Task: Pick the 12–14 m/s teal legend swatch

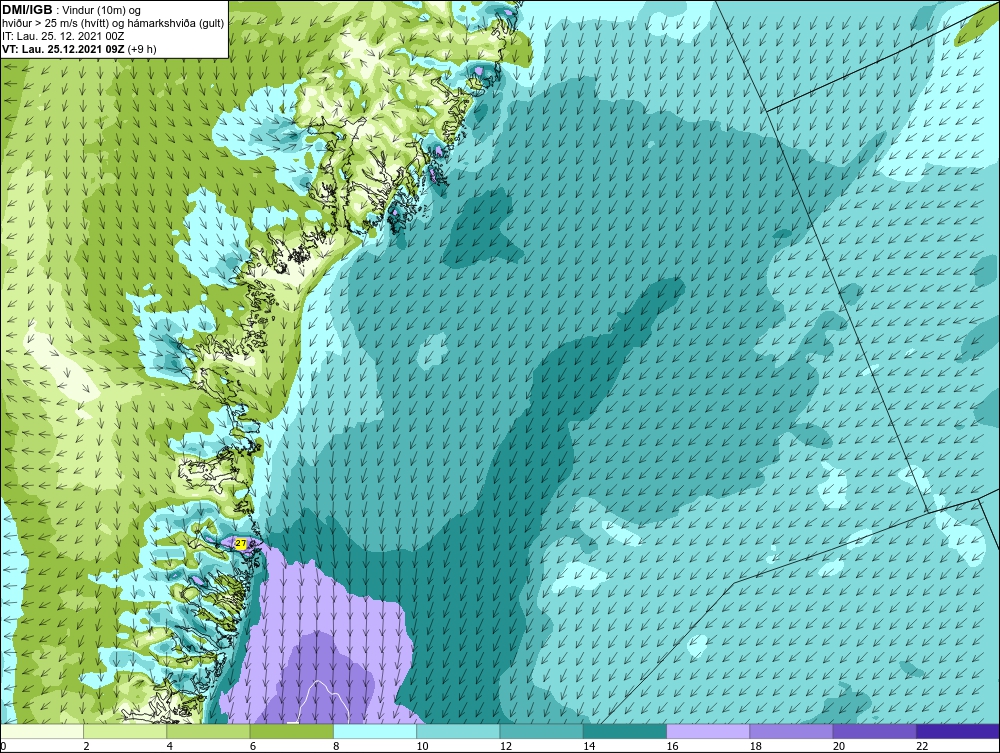Action: point(541,731)
